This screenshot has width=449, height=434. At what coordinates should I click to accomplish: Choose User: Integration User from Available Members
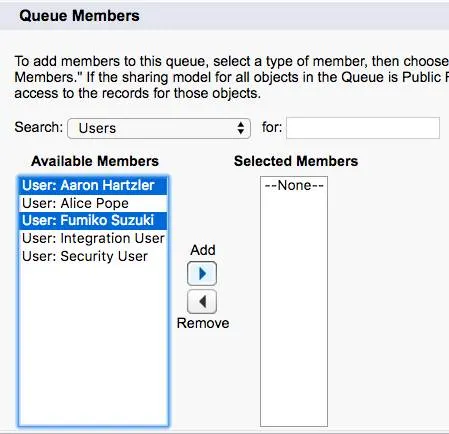93,238
